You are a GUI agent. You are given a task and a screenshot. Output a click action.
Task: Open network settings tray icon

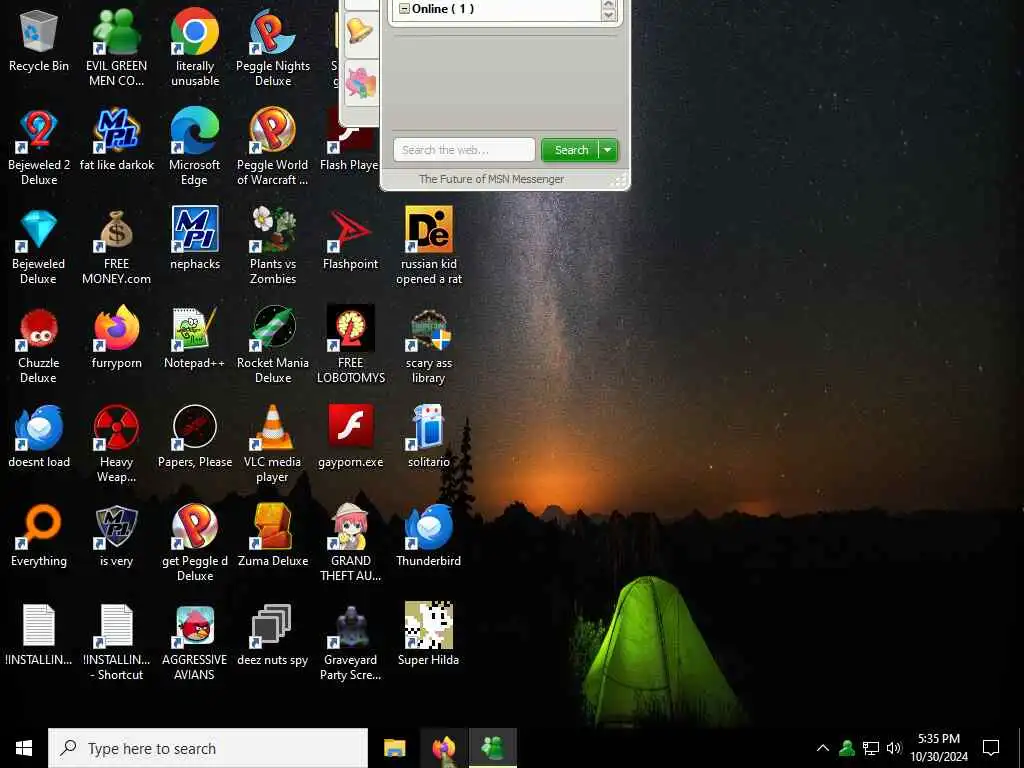click(x=871, y=748)
